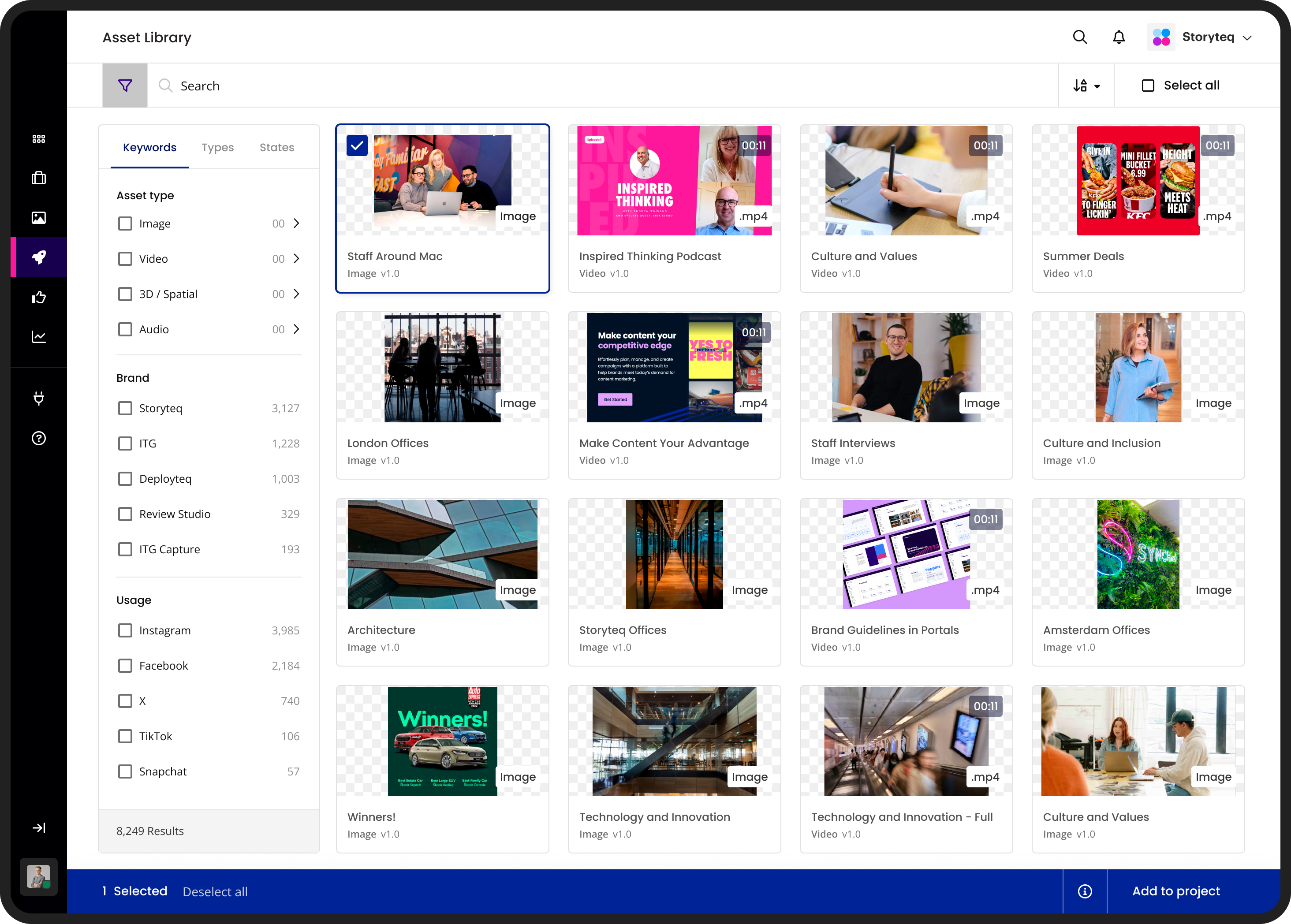Click the magnifier icon in top header

(x=1079, y=37)
